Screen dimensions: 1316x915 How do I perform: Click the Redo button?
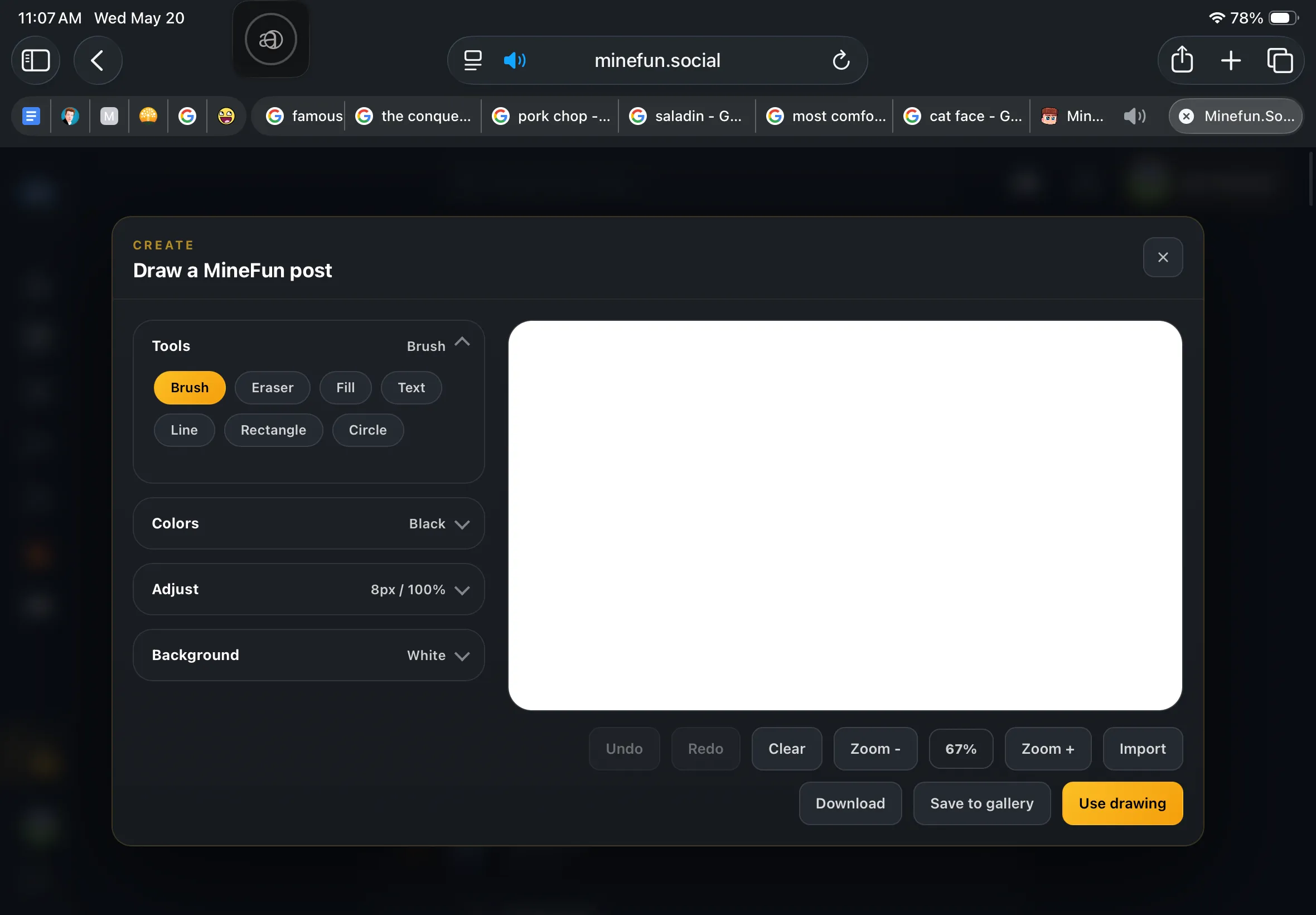(705, 749)
